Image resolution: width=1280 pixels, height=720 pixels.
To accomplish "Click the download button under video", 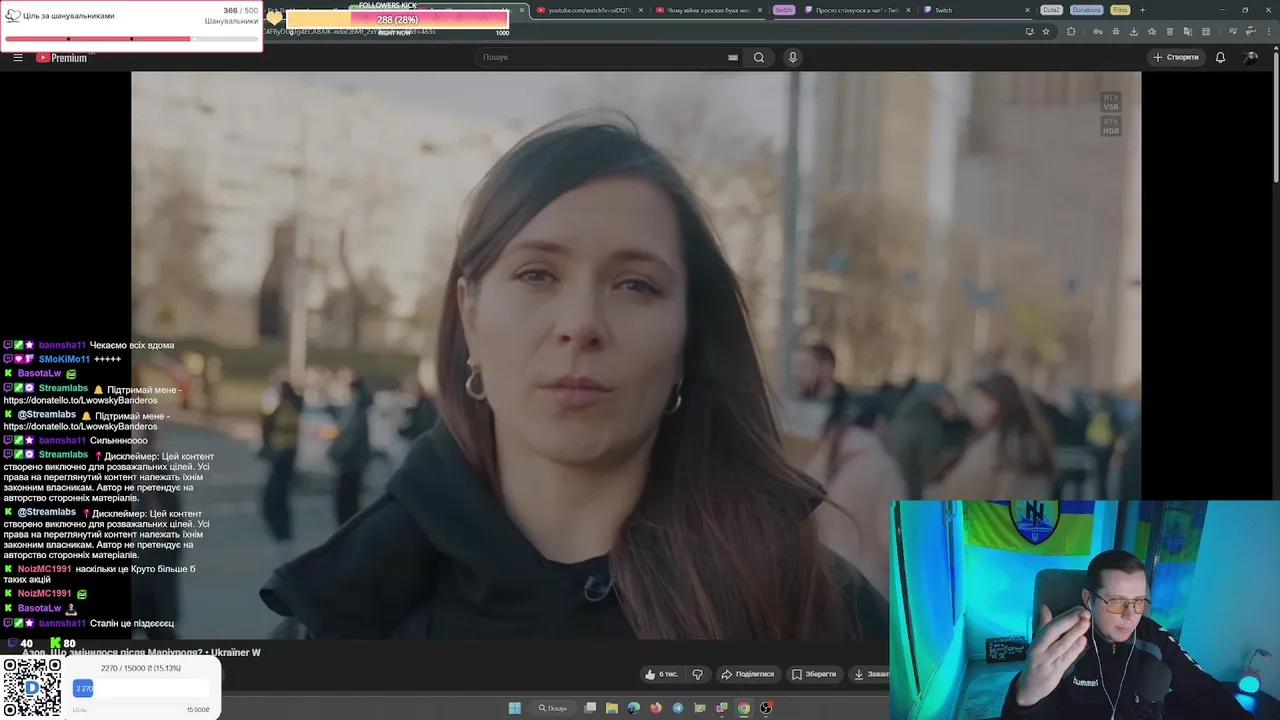I will [x=870, y=674].
